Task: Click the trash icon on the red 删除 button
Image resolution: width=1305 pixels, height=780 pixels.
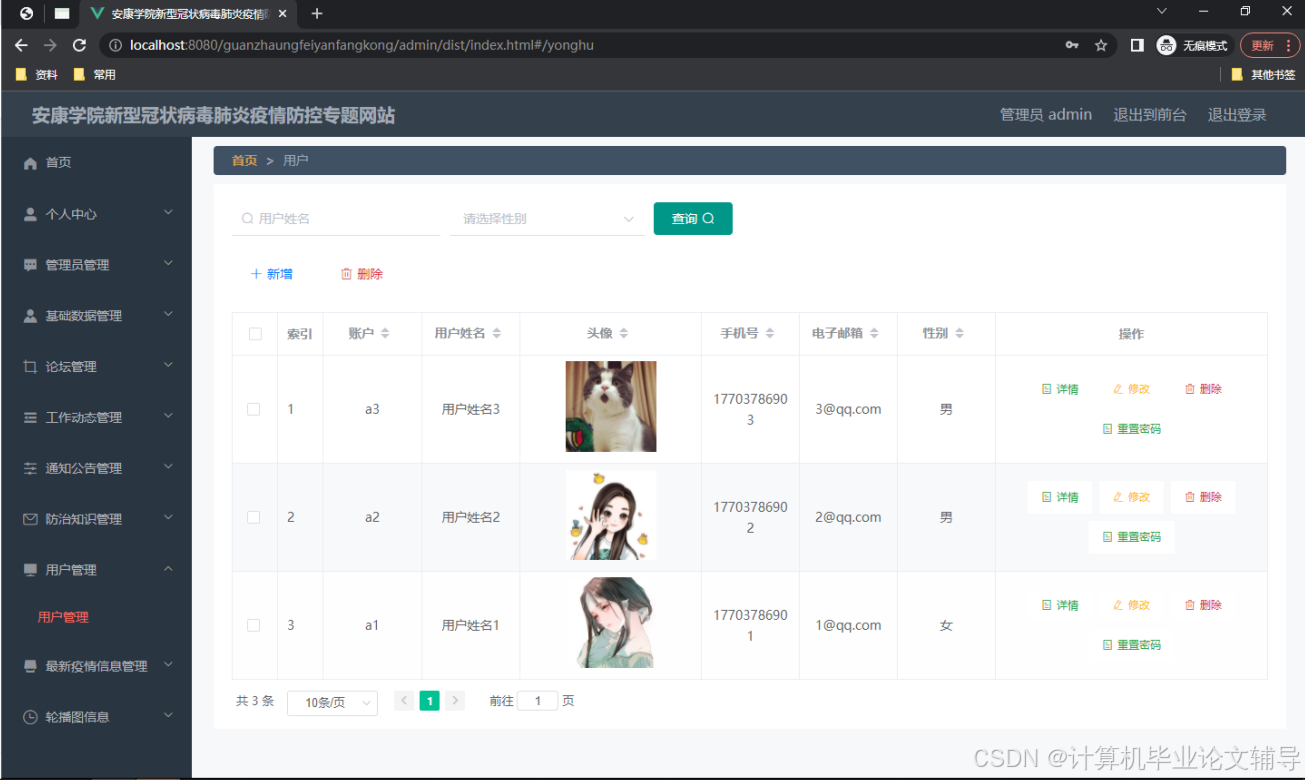Action: click(344, 273)
